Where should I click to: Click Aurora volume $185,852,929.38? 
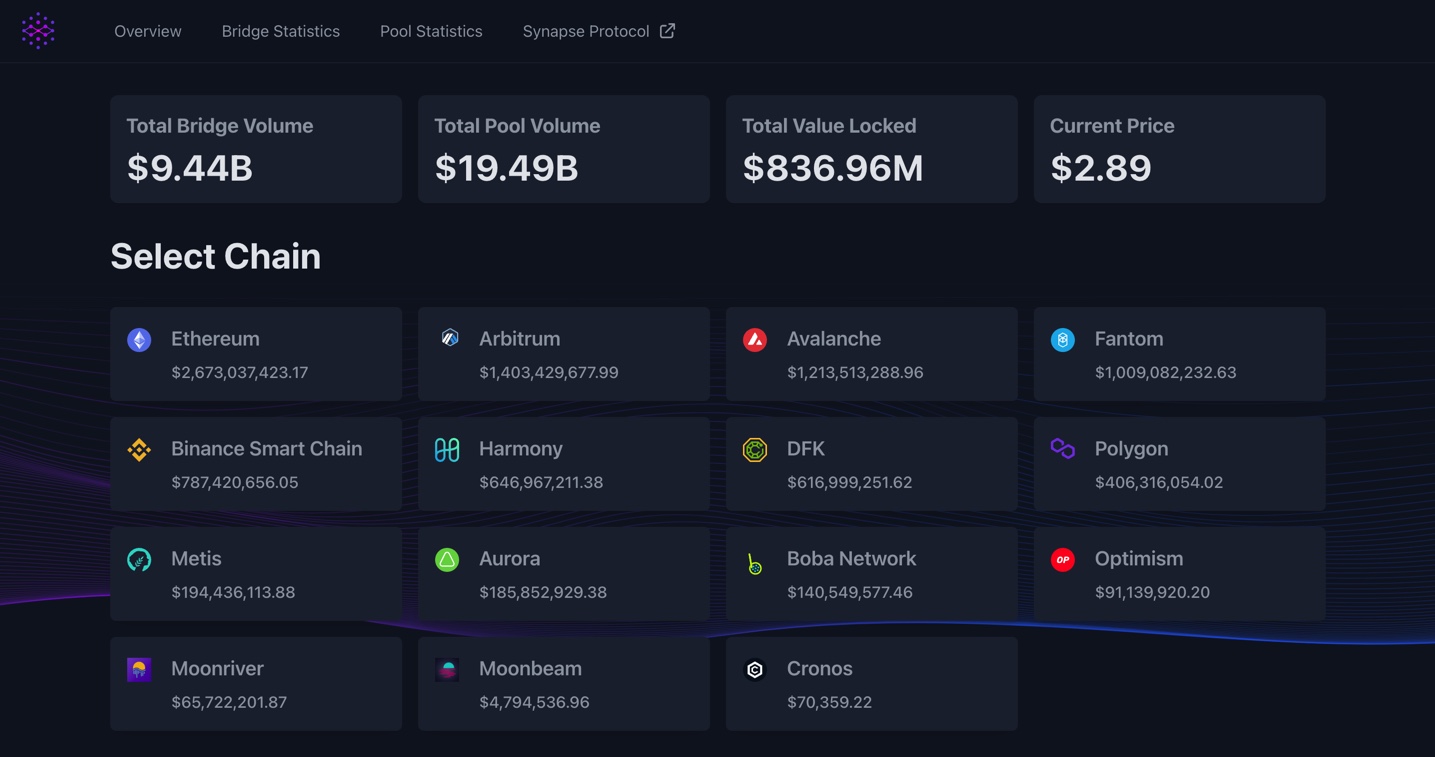point(543,593)
